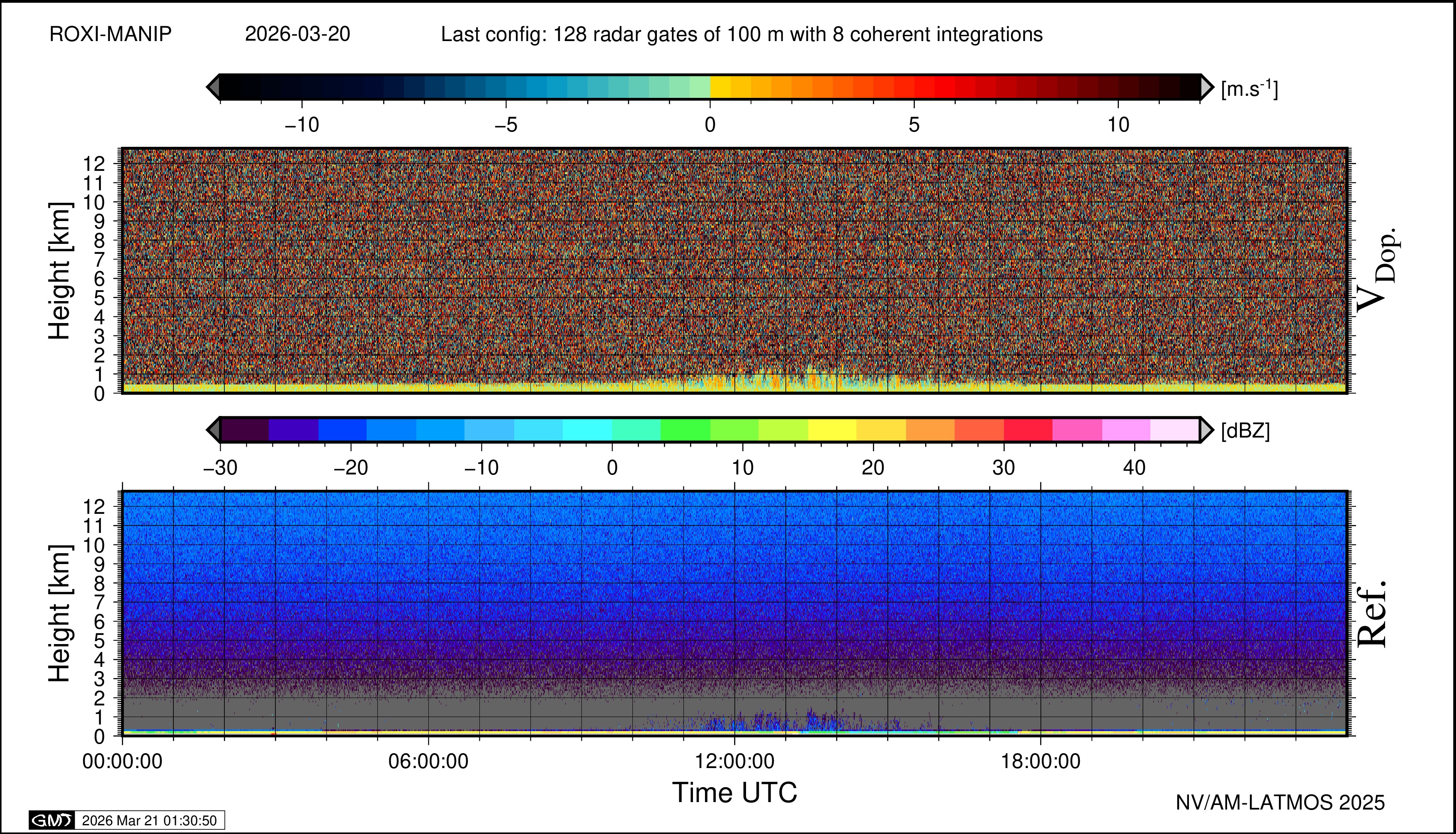Click left arrow of velocity colorbar
Image resolution: width=1456 pixels, height=834 pixels.
[213, 87]
